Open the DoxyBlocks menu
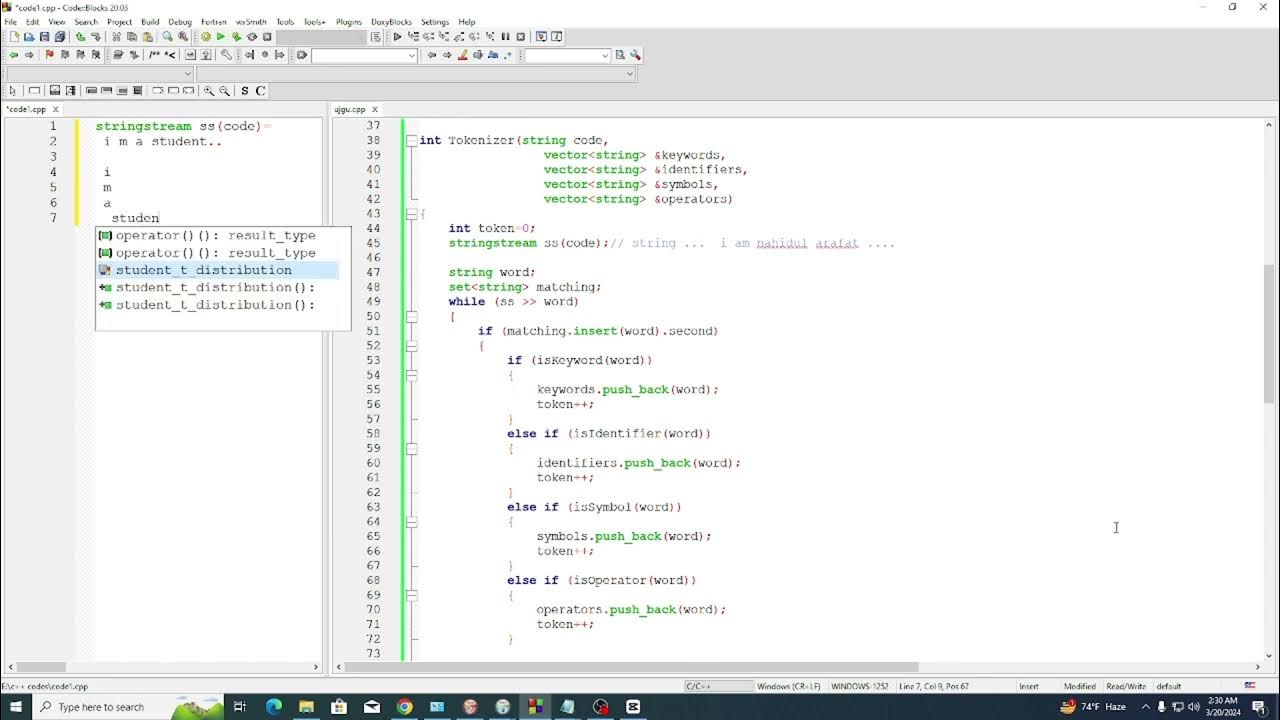Screen dimensions: 1280x720 (x=391, y=21)
